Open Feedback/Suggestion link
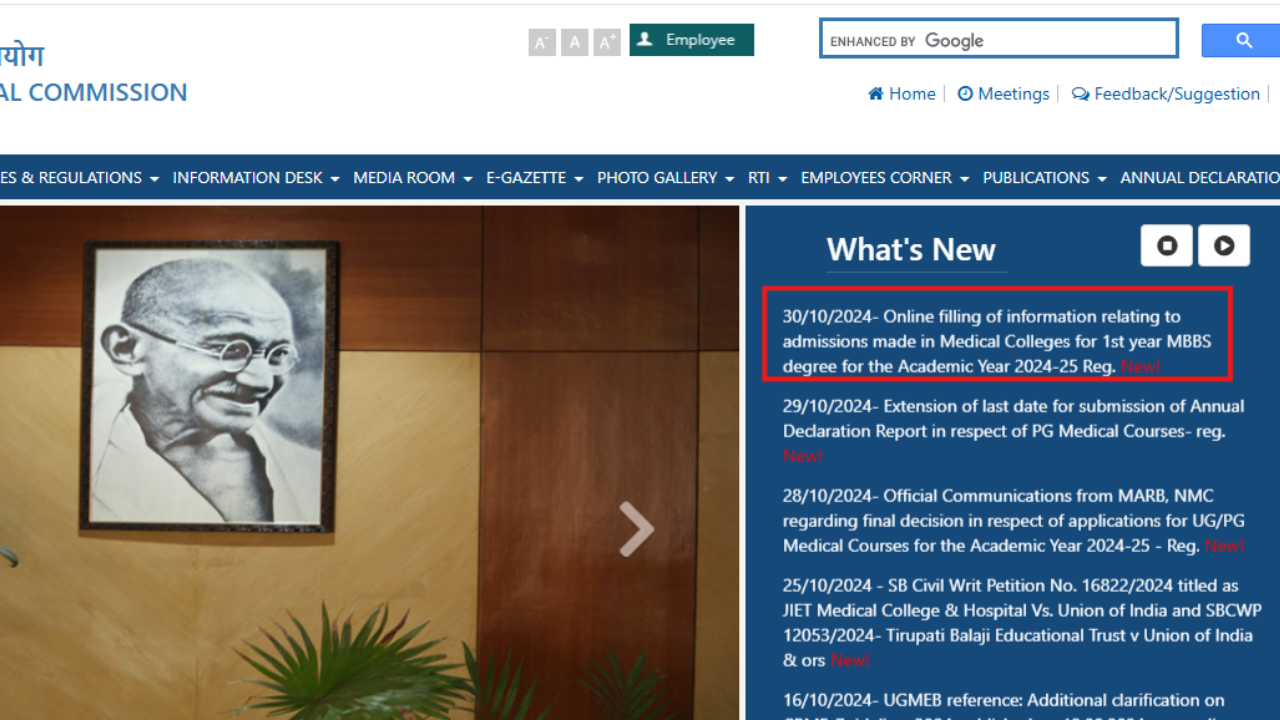1280x720 pixels. (x=1166, y=94)
